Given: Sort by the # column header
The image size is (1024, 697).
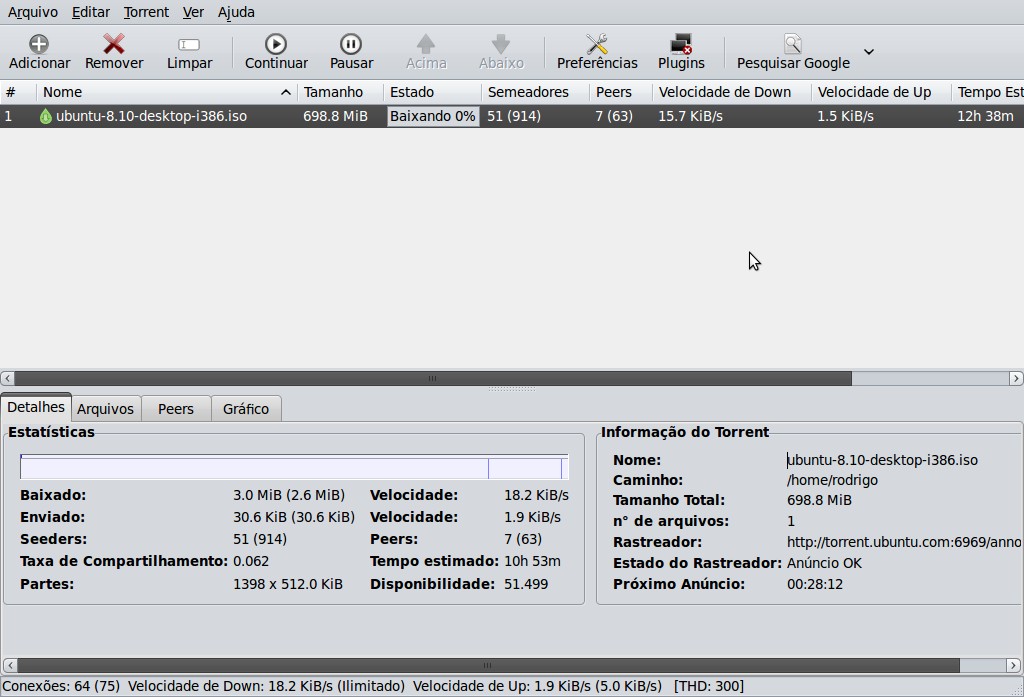Looking at the screenshot, I should pos(18,92).
